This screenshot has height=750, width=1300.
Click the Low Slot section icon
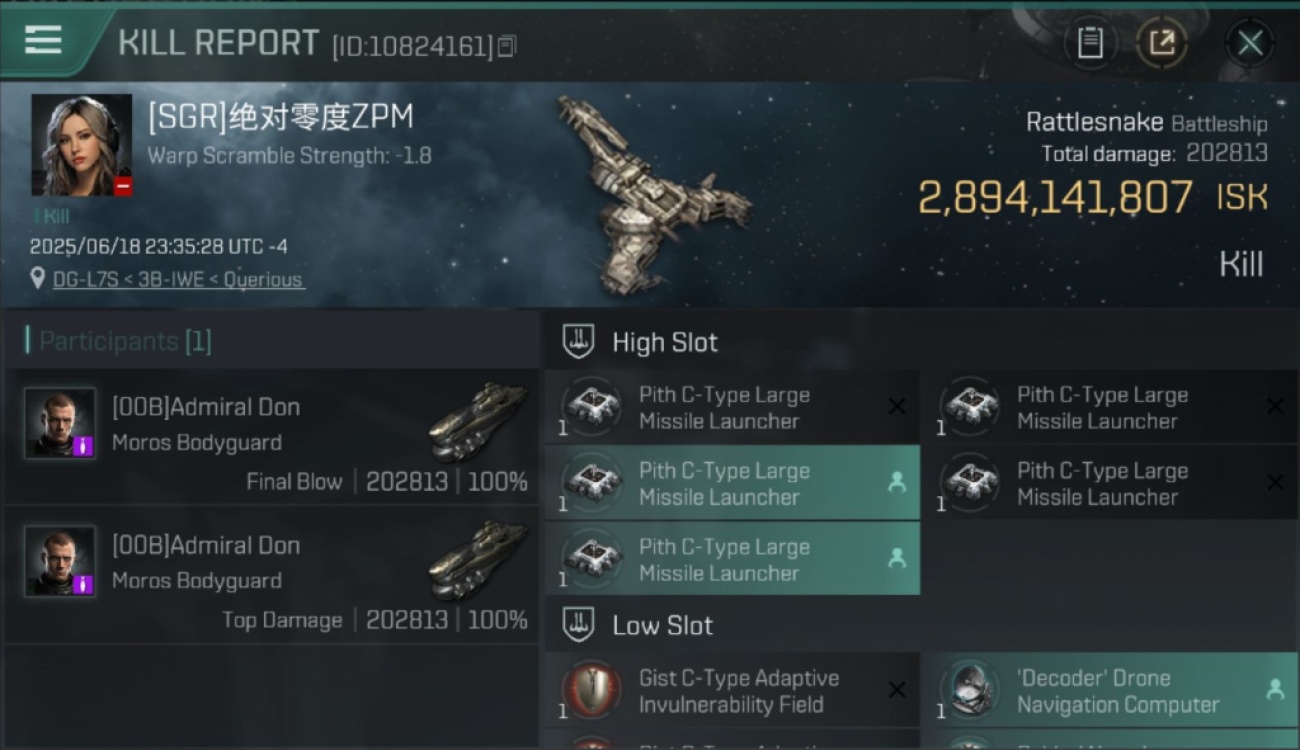[x=578, y=625]
